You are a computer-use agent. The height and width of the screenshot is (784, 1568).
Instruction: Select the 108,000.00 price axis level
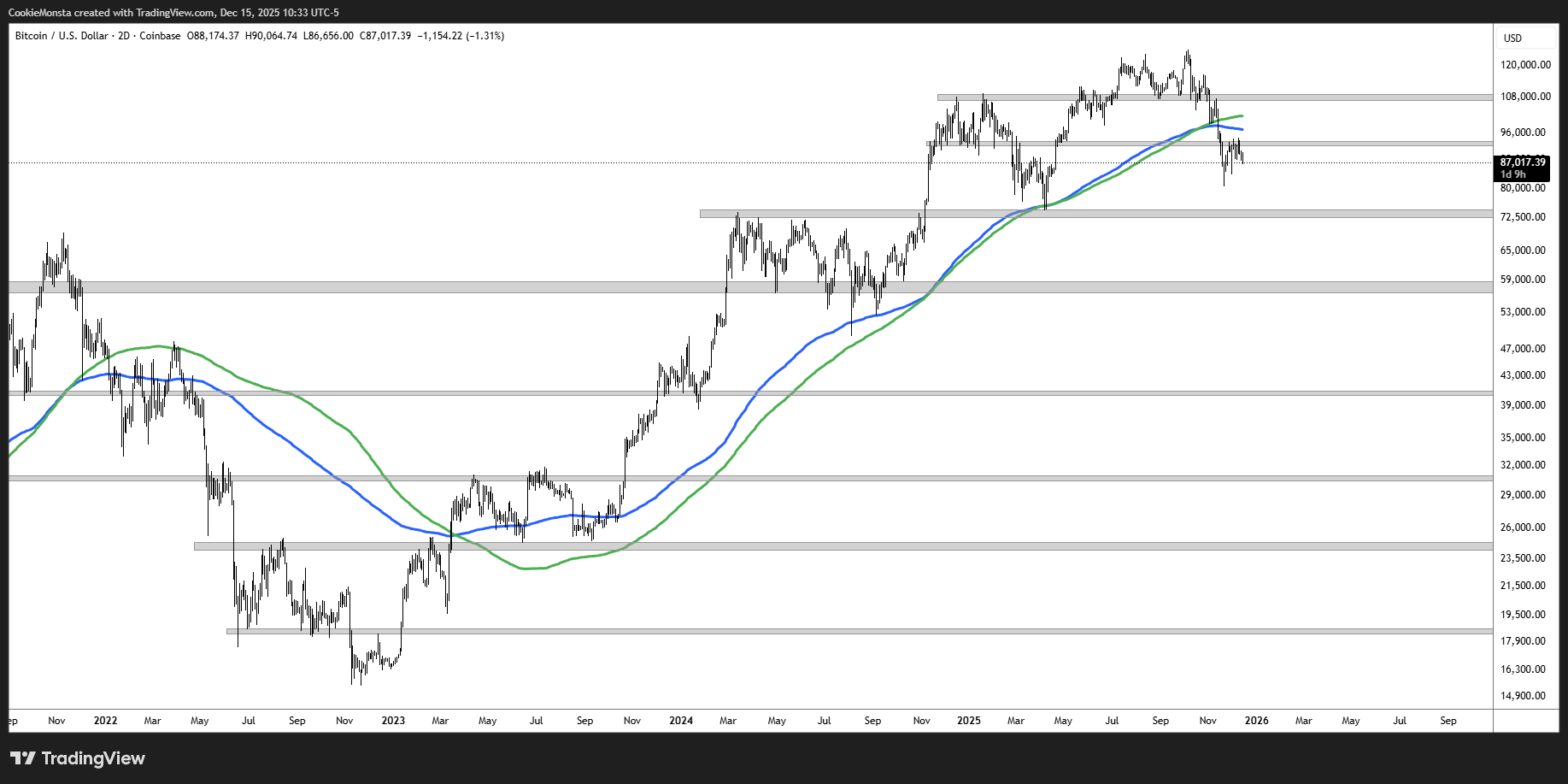1525,97
